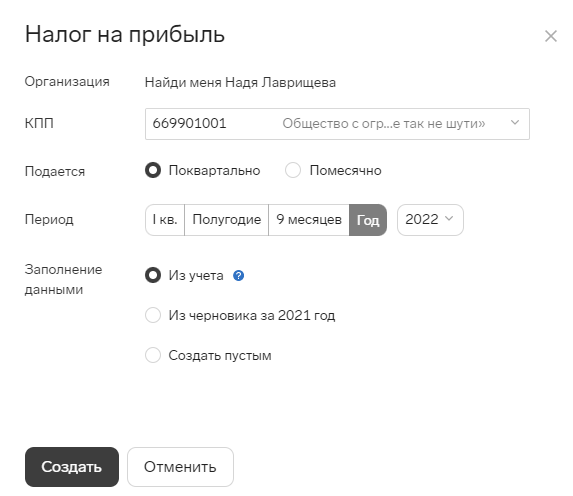This screenshot has height=496, width=573.
Task: Open the 2022 year dropdown
Action: [x=430, y=220]
